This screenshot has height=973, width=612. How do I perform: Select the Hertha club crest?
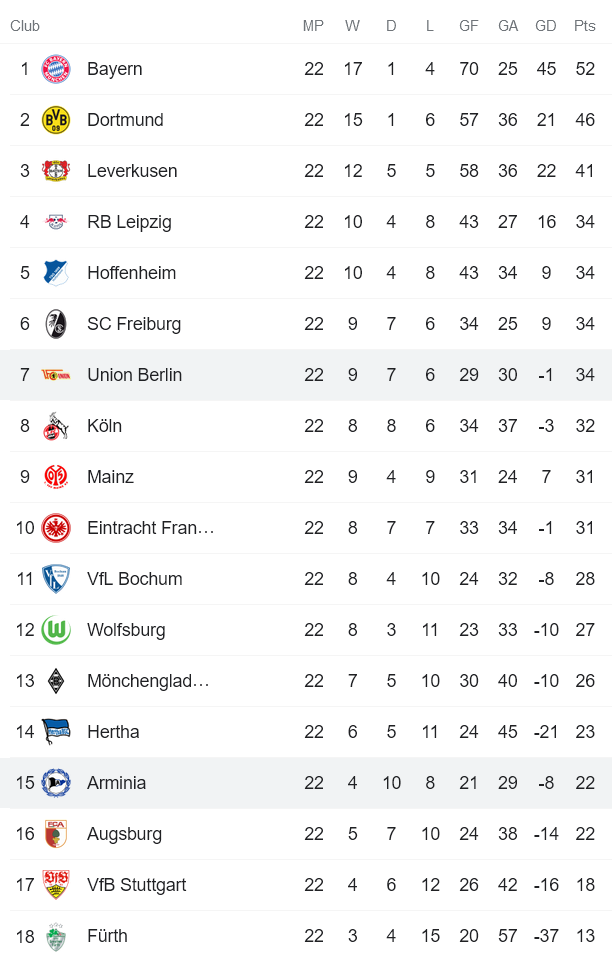[x=56, y=732]
